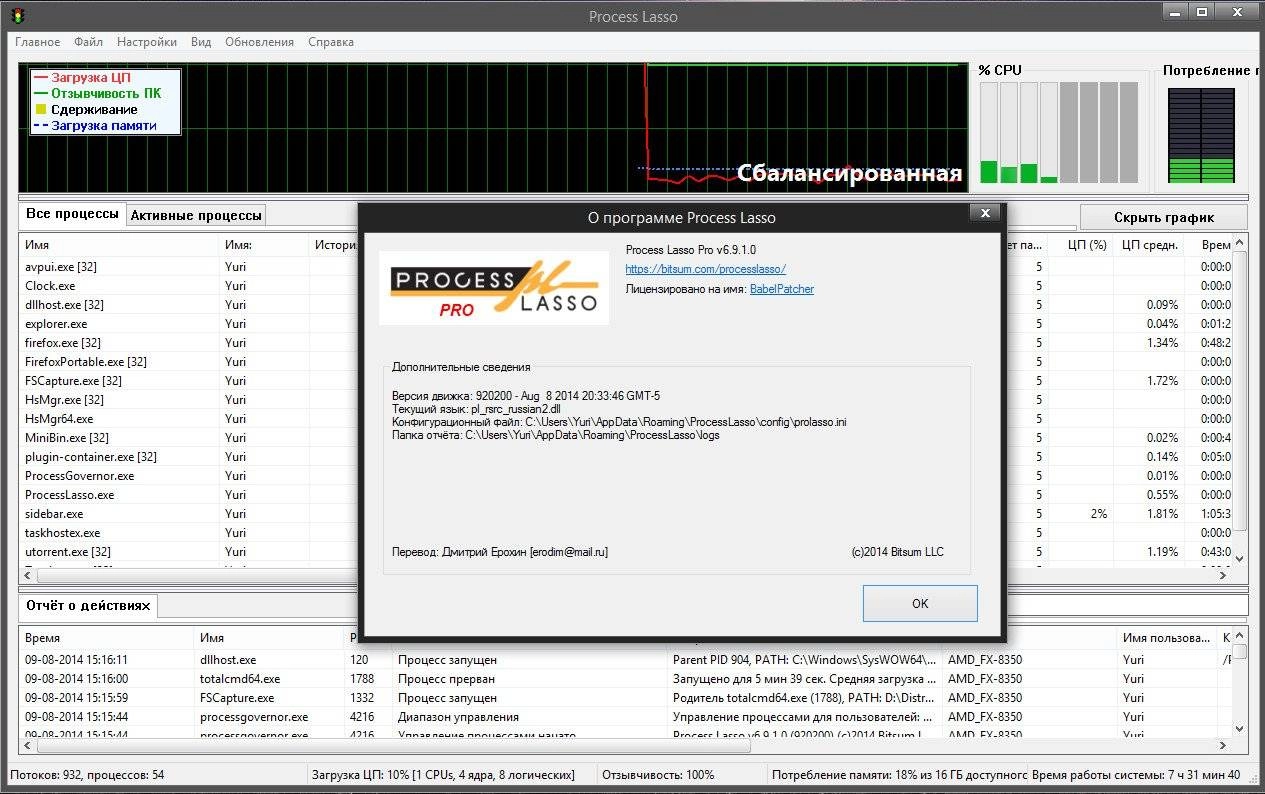
Task: Click status bar Загрузка ЦП: 10% entry
Action: point(443,775)
